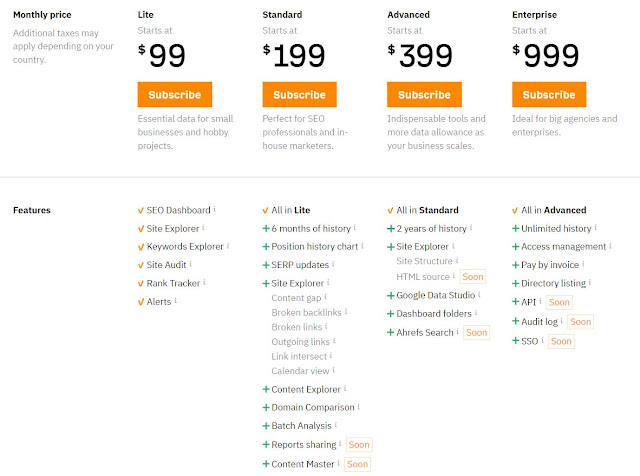Image resolution: width=640 pixels, height=476 pixels.
Task: Click the $999 Enterprise price
Action: tap(546, 56)
